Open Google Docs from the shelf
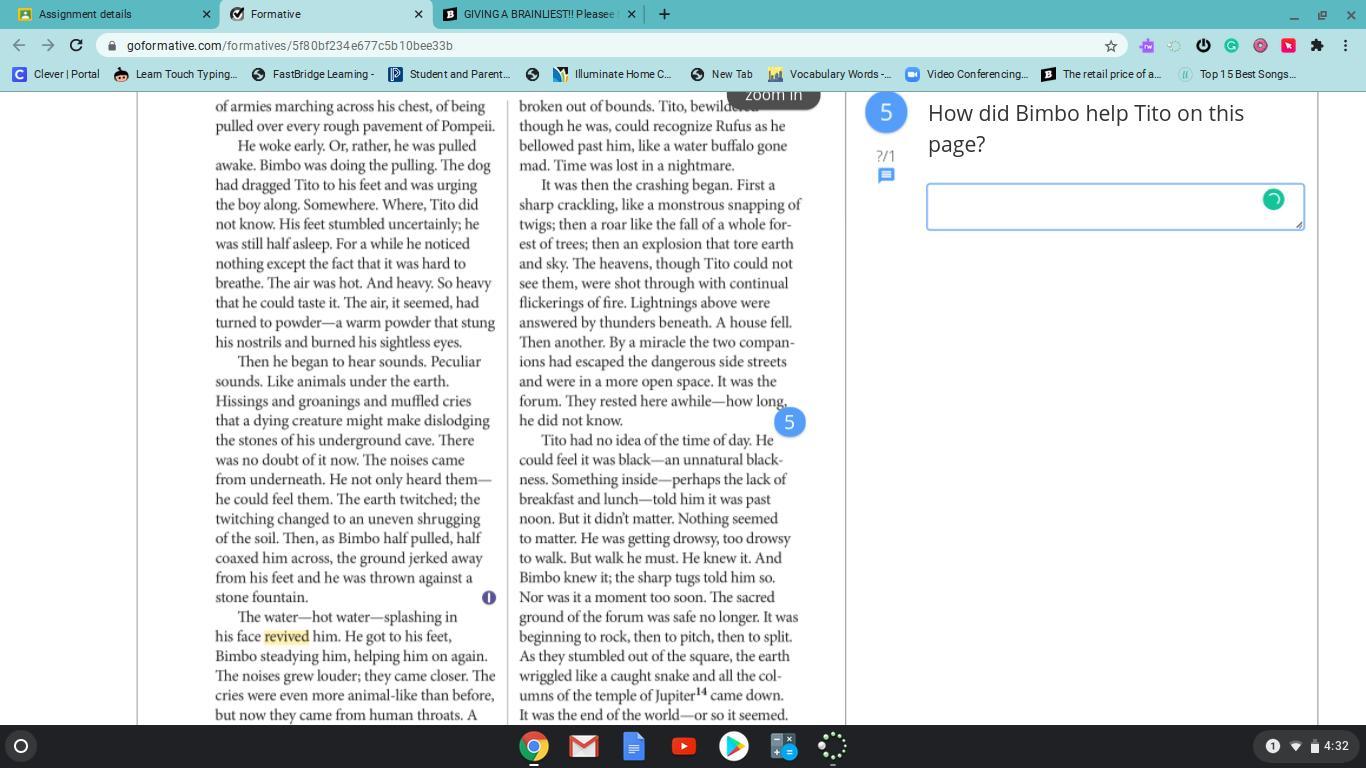The width and height of the screenshot is (1366, 768). pos(634,746)
